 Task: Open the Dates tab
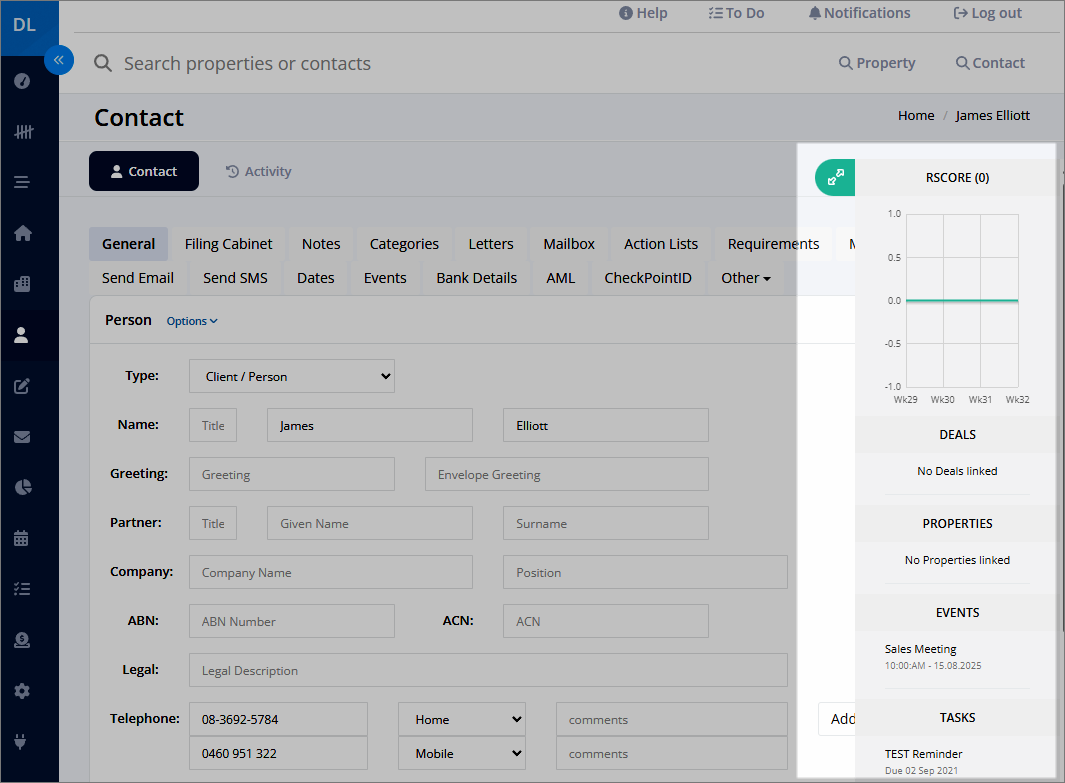coord(316,278)
